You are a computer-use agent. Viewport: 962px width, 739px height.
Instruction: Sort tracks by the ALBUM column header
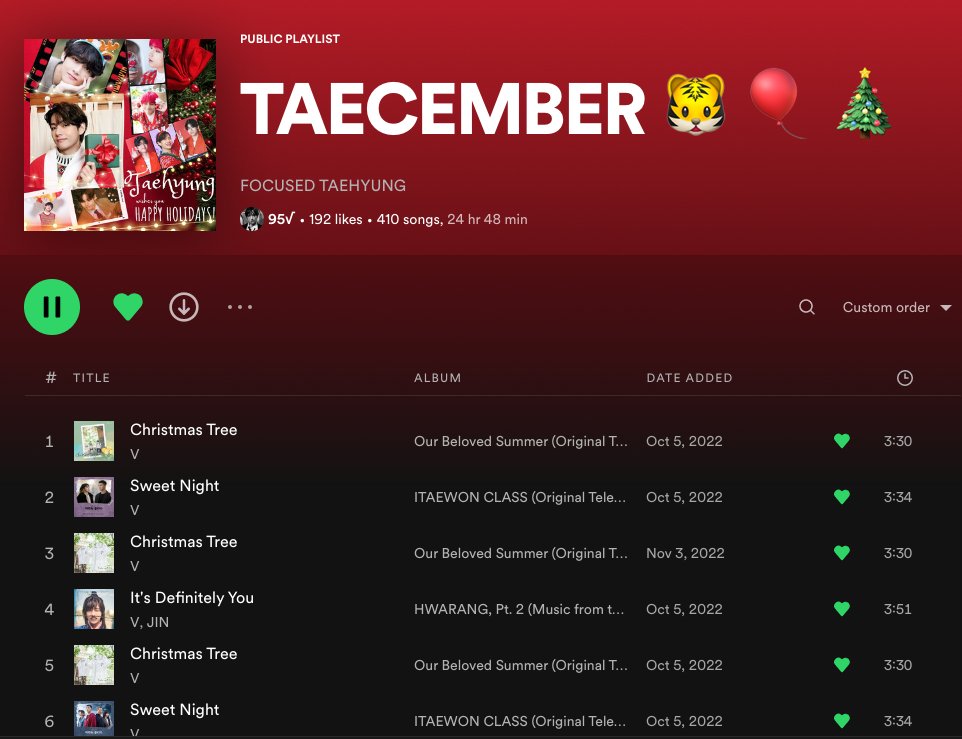437,378
